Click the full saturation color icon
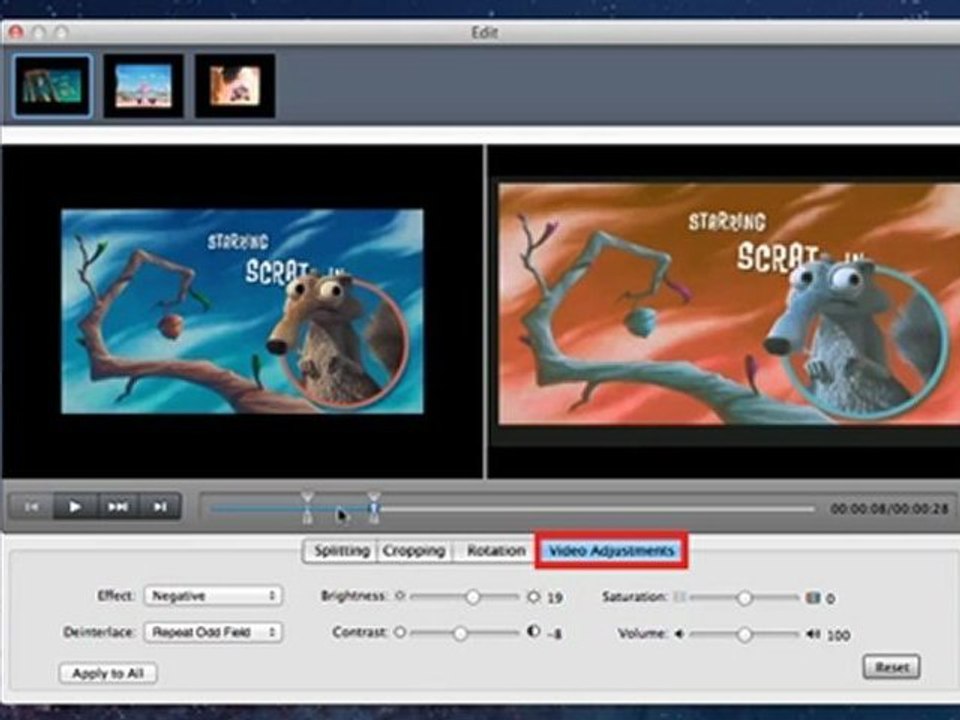 [812, 597]
